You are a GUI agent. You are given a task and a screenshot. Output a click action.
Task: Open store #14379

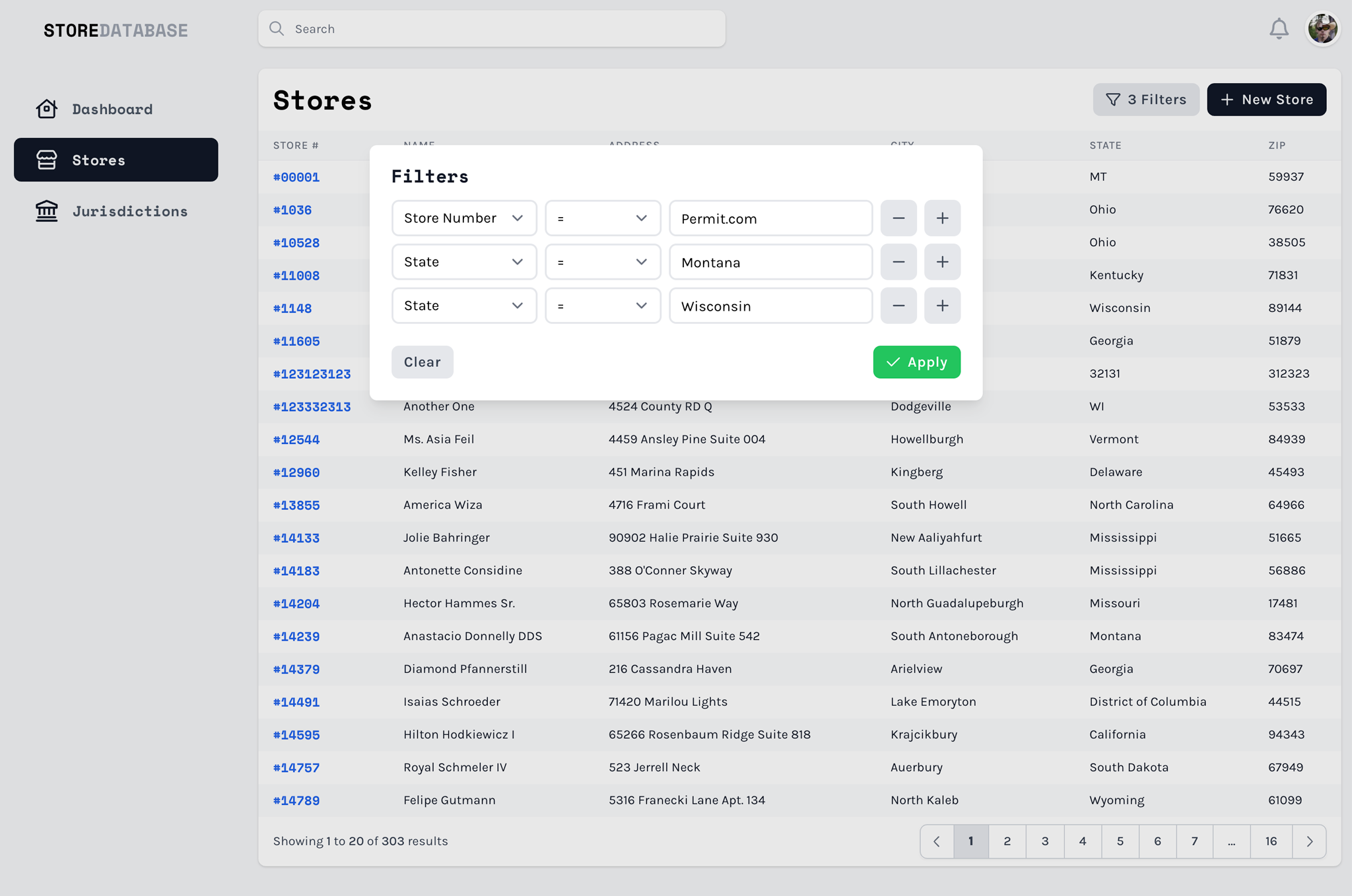tap(296, 670)
